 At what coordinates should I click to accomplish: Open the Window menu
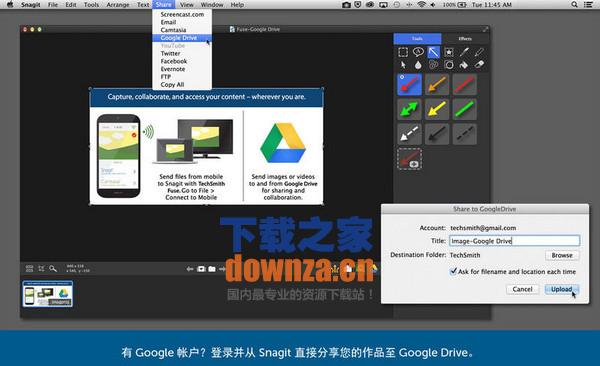212,5
